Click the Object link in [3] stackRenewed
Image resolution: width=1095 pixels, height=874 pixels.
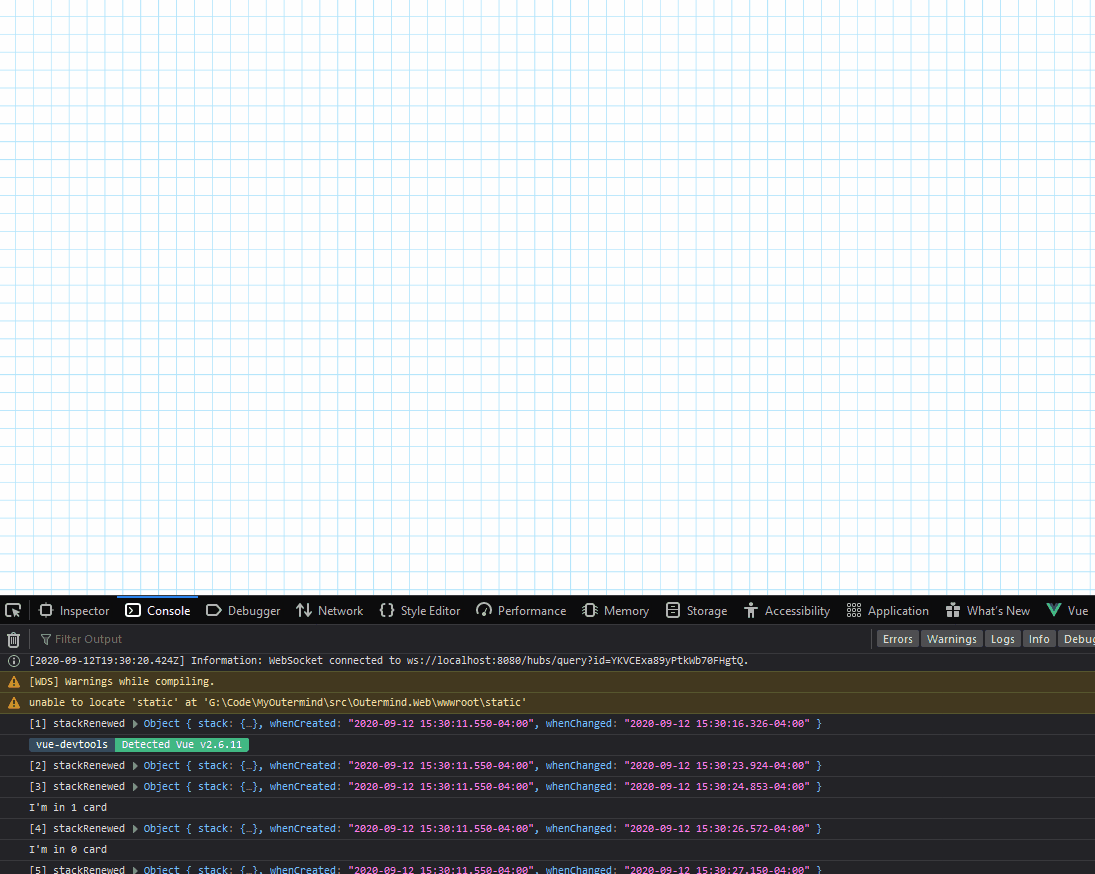(161, 787)
